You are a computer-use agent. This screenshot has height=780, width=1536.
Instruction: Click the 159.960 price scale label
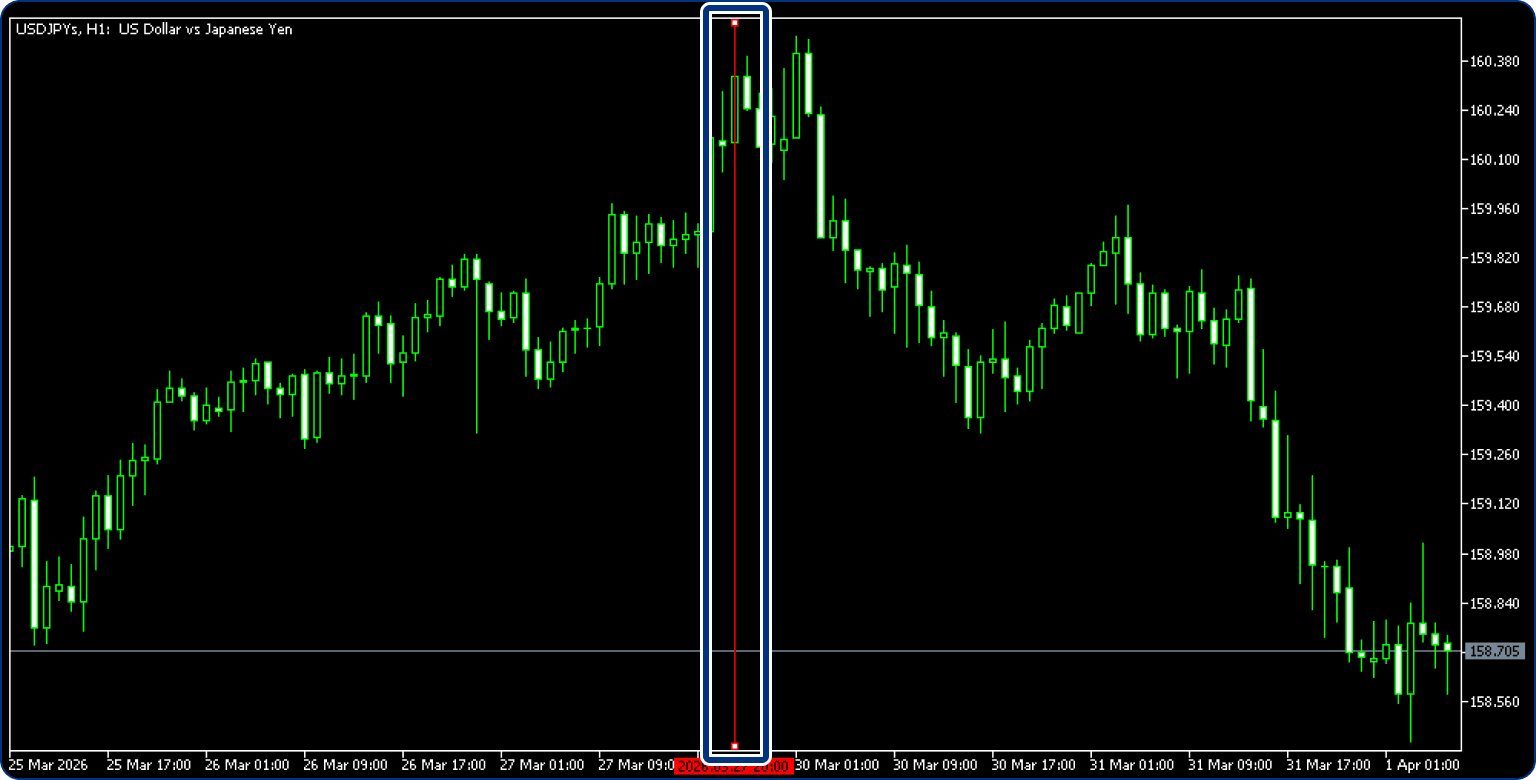pos(1494,209)
